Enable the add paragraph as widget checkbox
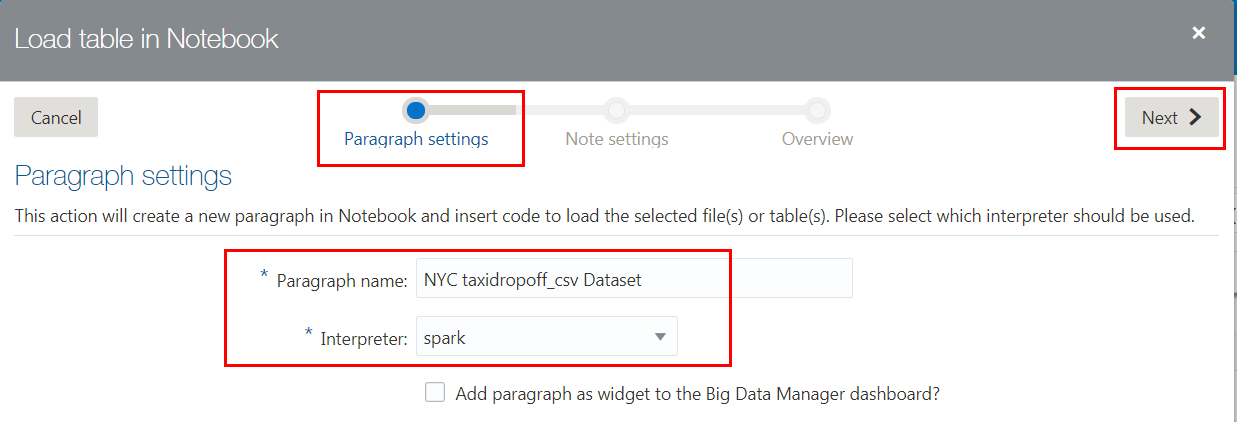 [435, 393]
